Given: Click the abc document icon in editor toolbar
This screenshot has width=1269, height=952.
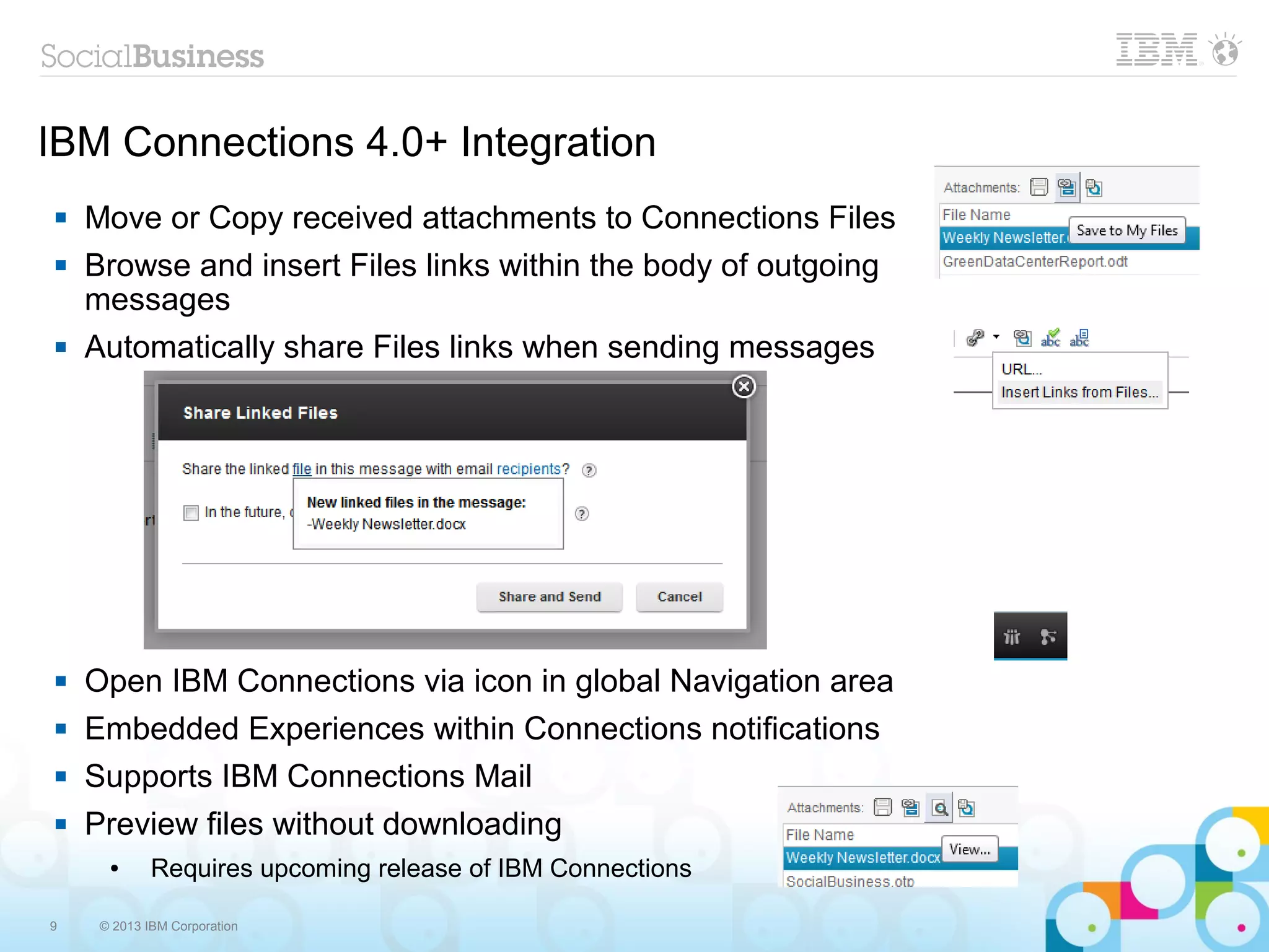Looking at the screenshot, I should point(1079,338).
